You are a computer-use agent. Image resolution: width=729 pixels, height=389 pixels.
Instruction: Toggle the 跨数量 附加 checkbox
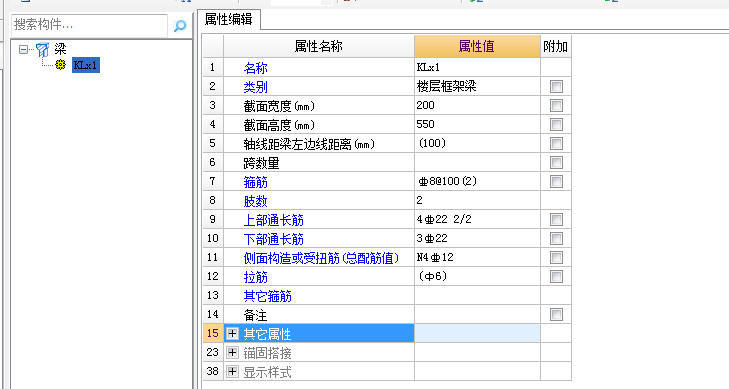click(x=556, y=163)
